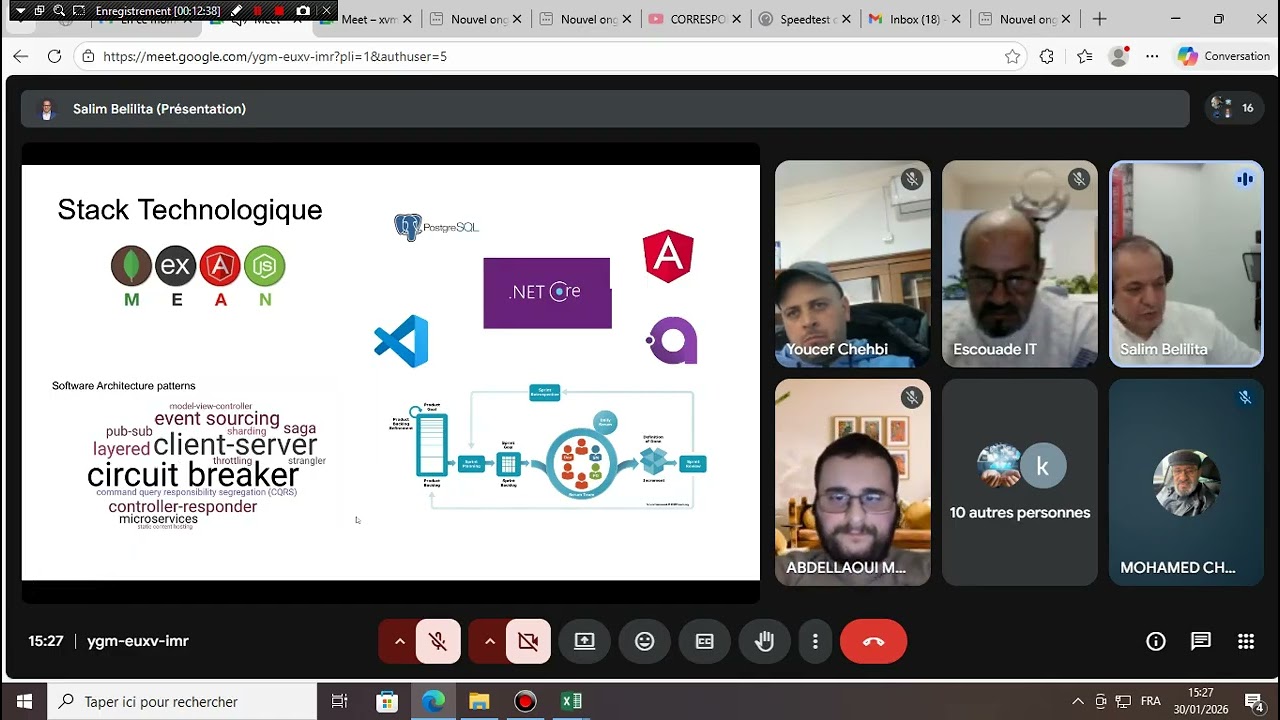Show hidden system tray icons
This screenshot has height=720, width=1280.
pyautogui.click(x=1077, y=701)
